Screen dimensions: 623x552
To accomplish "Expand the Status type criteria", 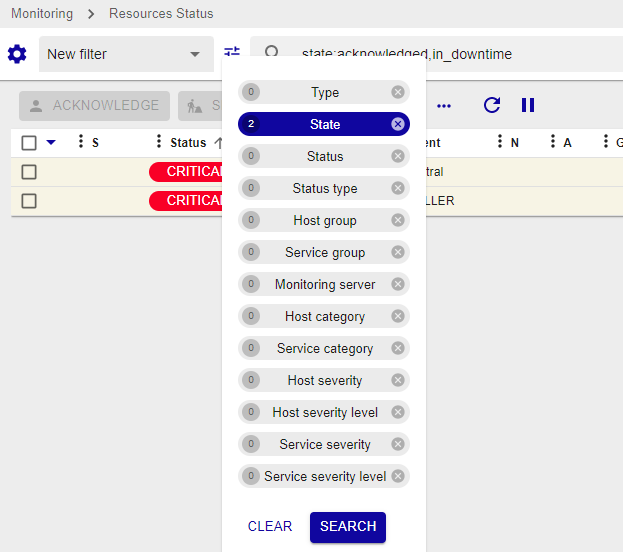I will pos(324,188).
